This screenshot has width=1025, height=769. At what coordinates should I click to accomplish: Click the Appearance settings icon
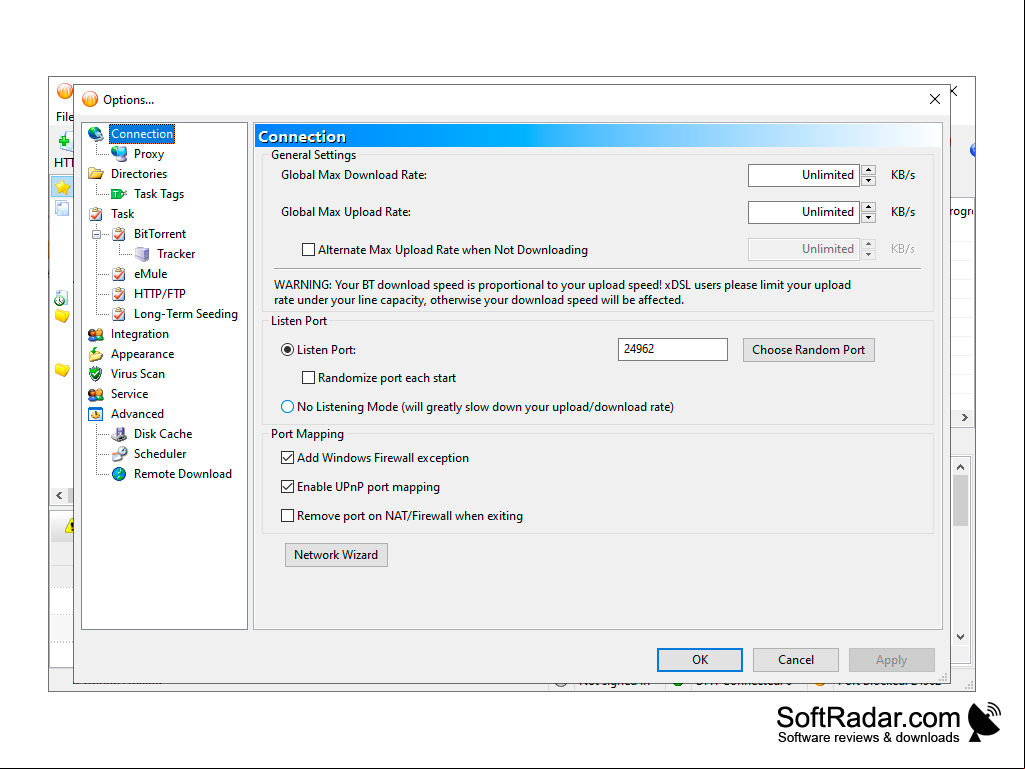point(95,354)
